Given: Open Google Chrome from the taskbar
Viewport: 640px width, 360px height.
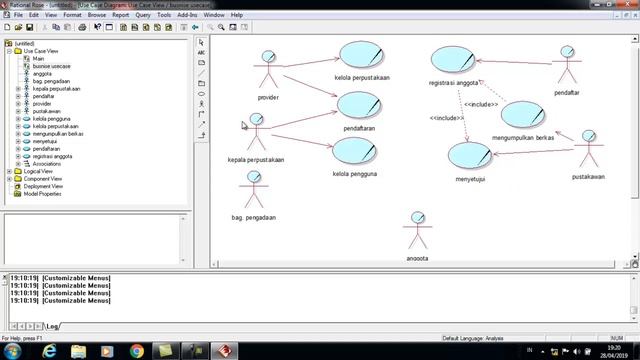Looking at the screenshot, I should click(137, 351).
